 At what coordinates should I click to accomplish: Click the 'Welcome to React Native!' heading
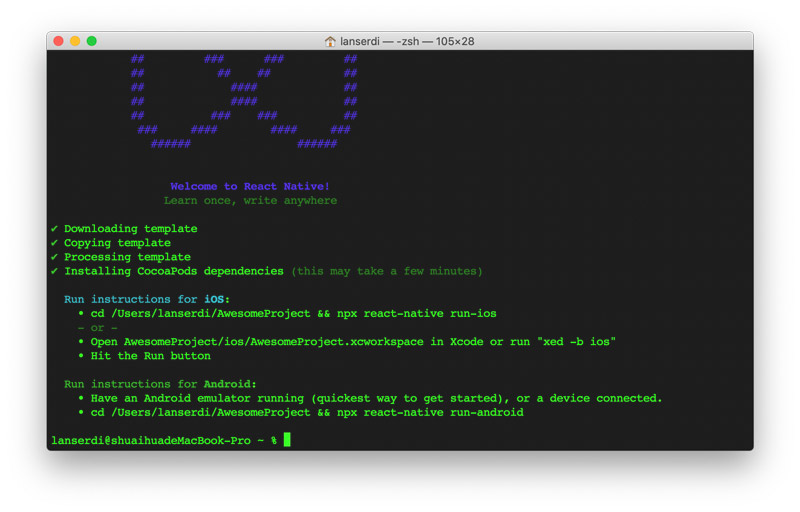tap(250, 186)
